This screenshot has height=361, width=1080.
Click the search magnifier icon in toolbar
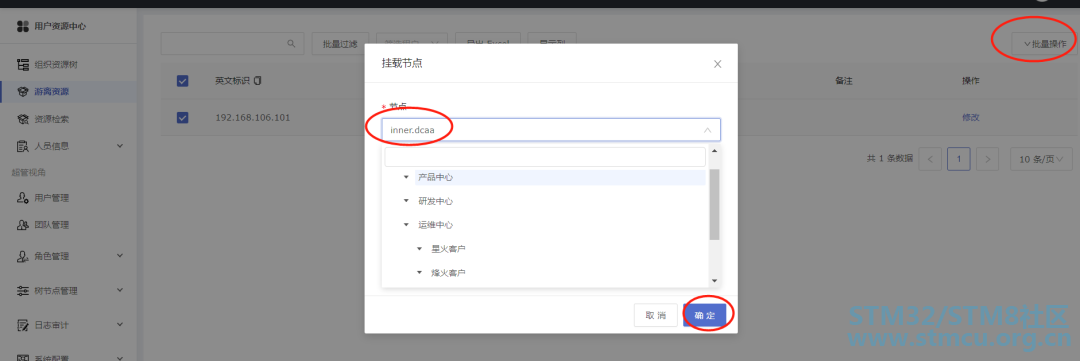[x=291, y=43]
